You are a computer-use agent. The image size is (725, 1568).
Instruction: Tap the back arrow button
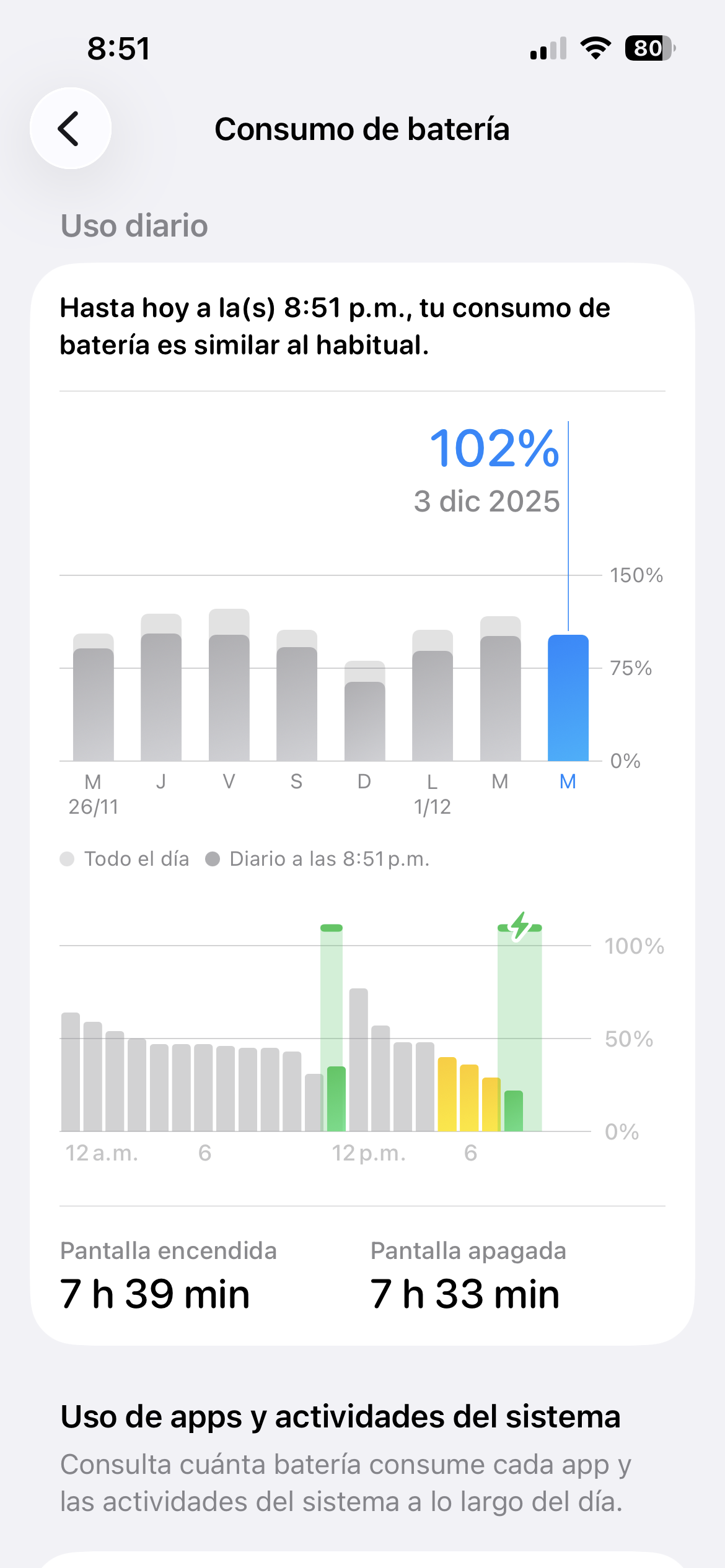tap(70, 129)
